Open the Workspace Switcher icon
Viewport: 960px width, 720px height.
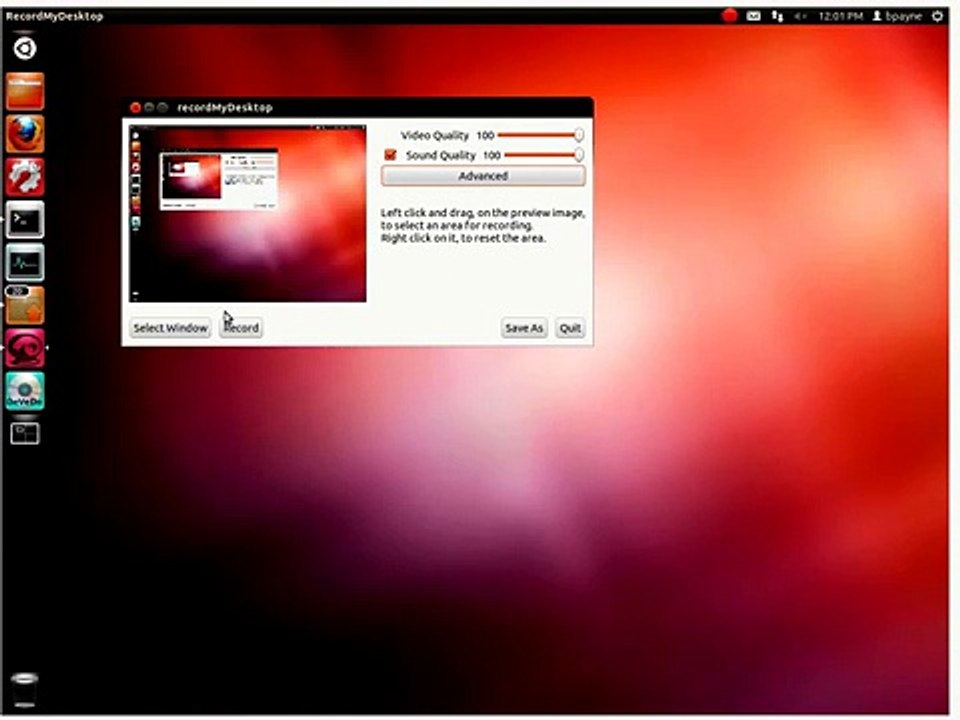point(25,433)
